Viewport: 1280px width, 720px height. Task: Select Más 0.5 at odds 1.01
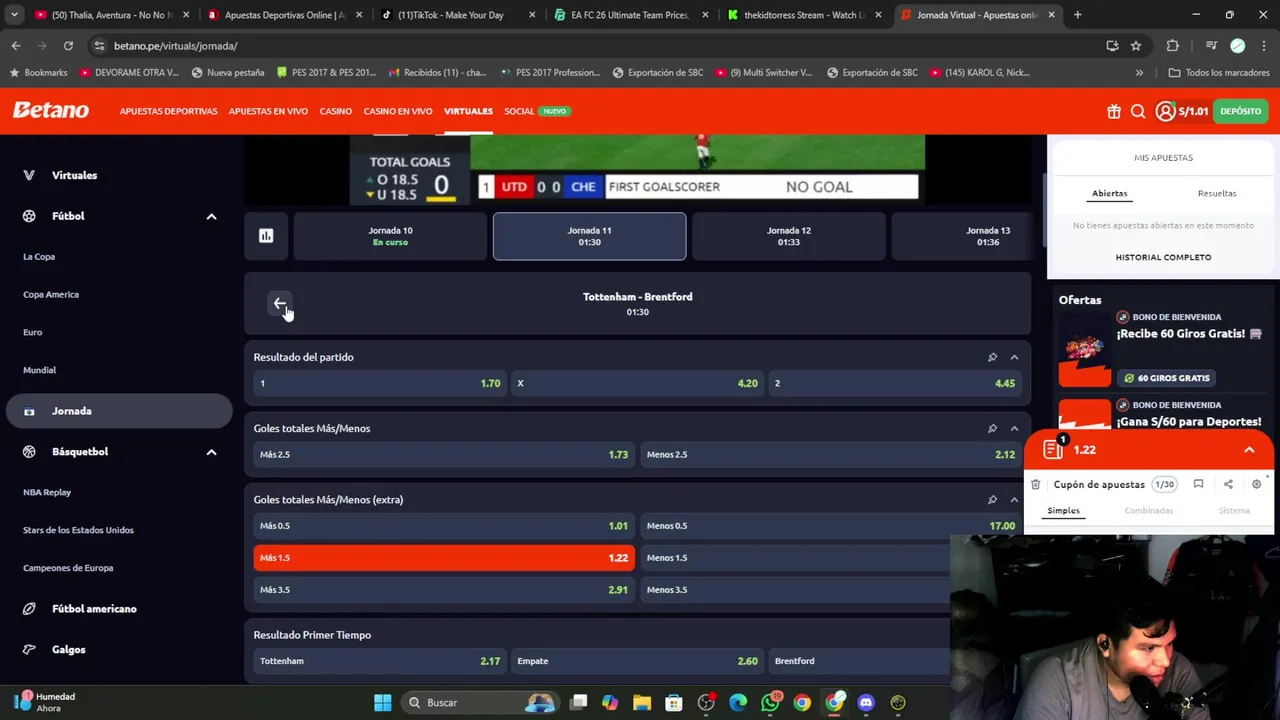[443, 525]
